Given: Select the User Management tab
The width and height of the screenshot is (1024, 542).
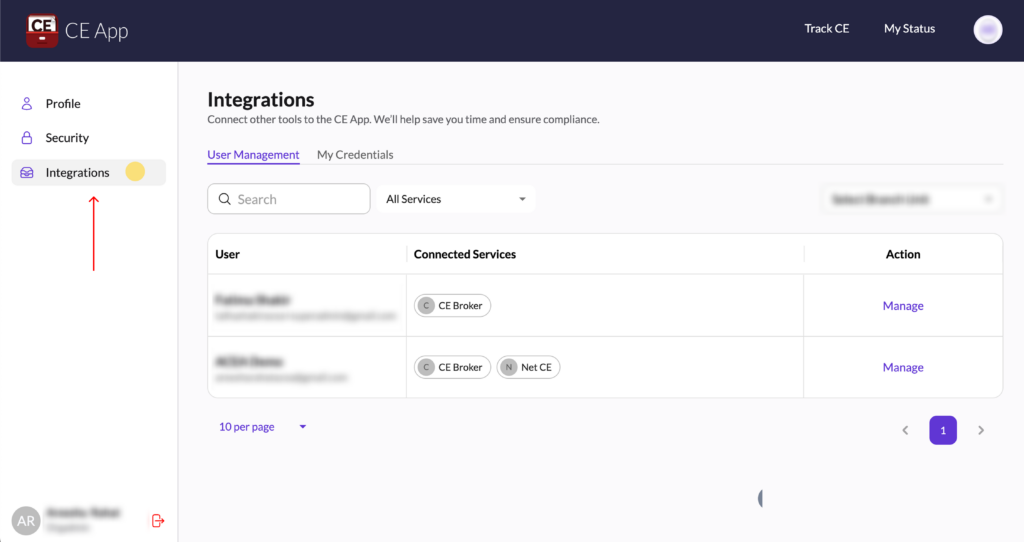Looking at the screenshot, I should click(253, 155).
